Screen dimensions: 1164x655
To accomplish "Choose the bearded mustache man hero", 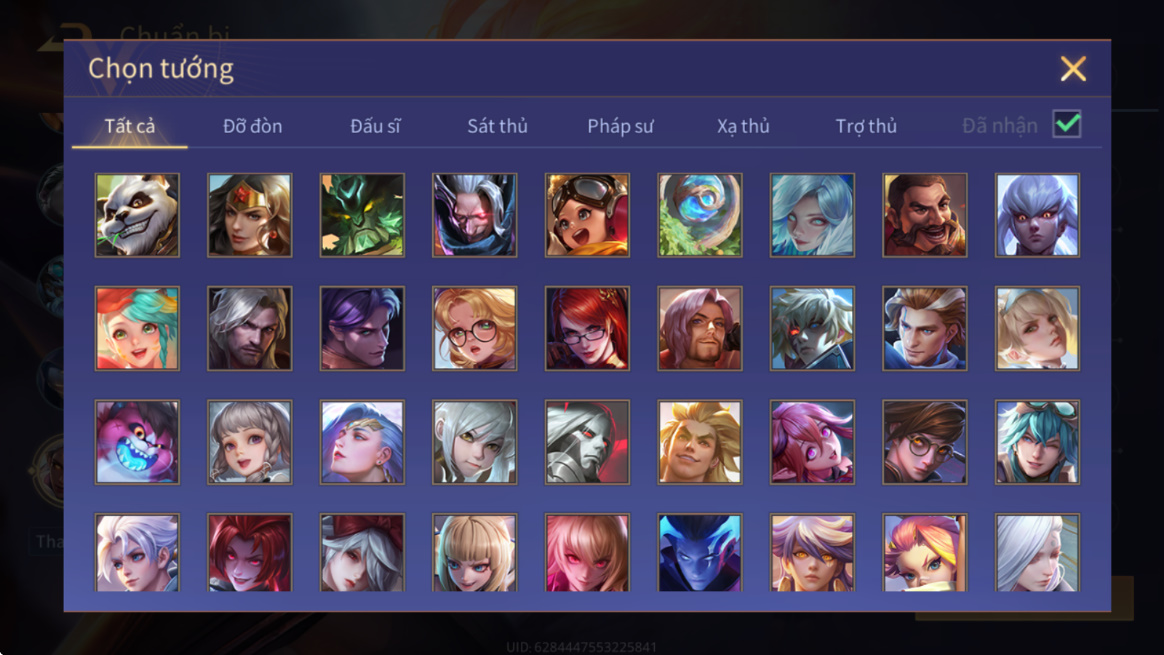I will 925,215.
